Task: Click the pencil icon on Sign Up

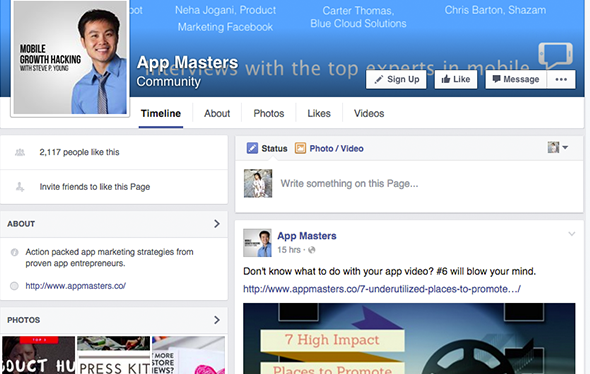Action: coord(379,79)
